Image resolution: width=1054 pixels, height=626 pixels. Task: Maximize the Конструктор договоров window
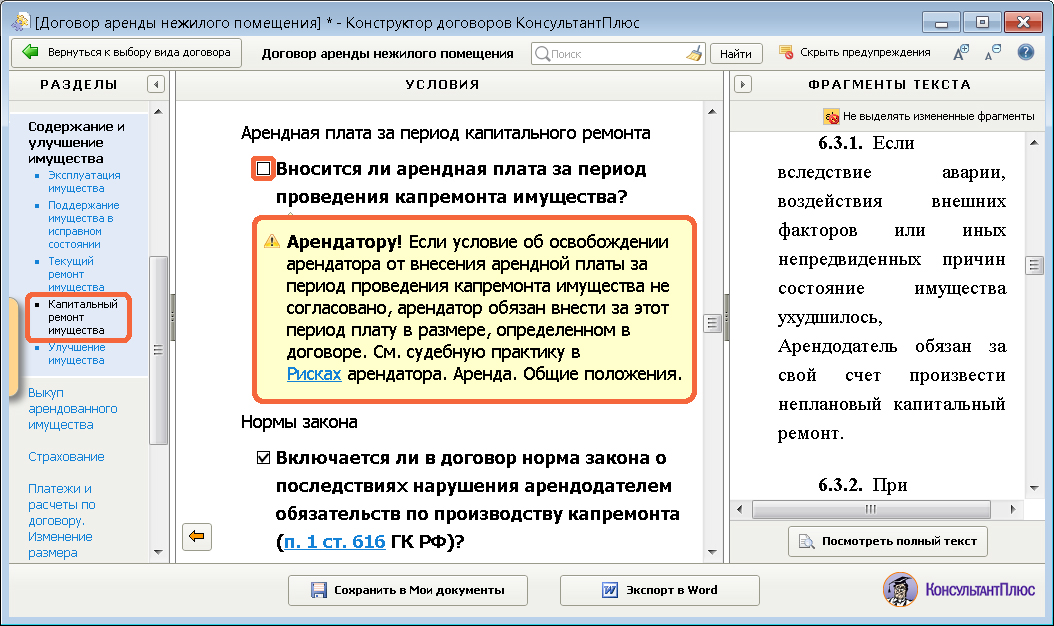(x=982, y=23)
